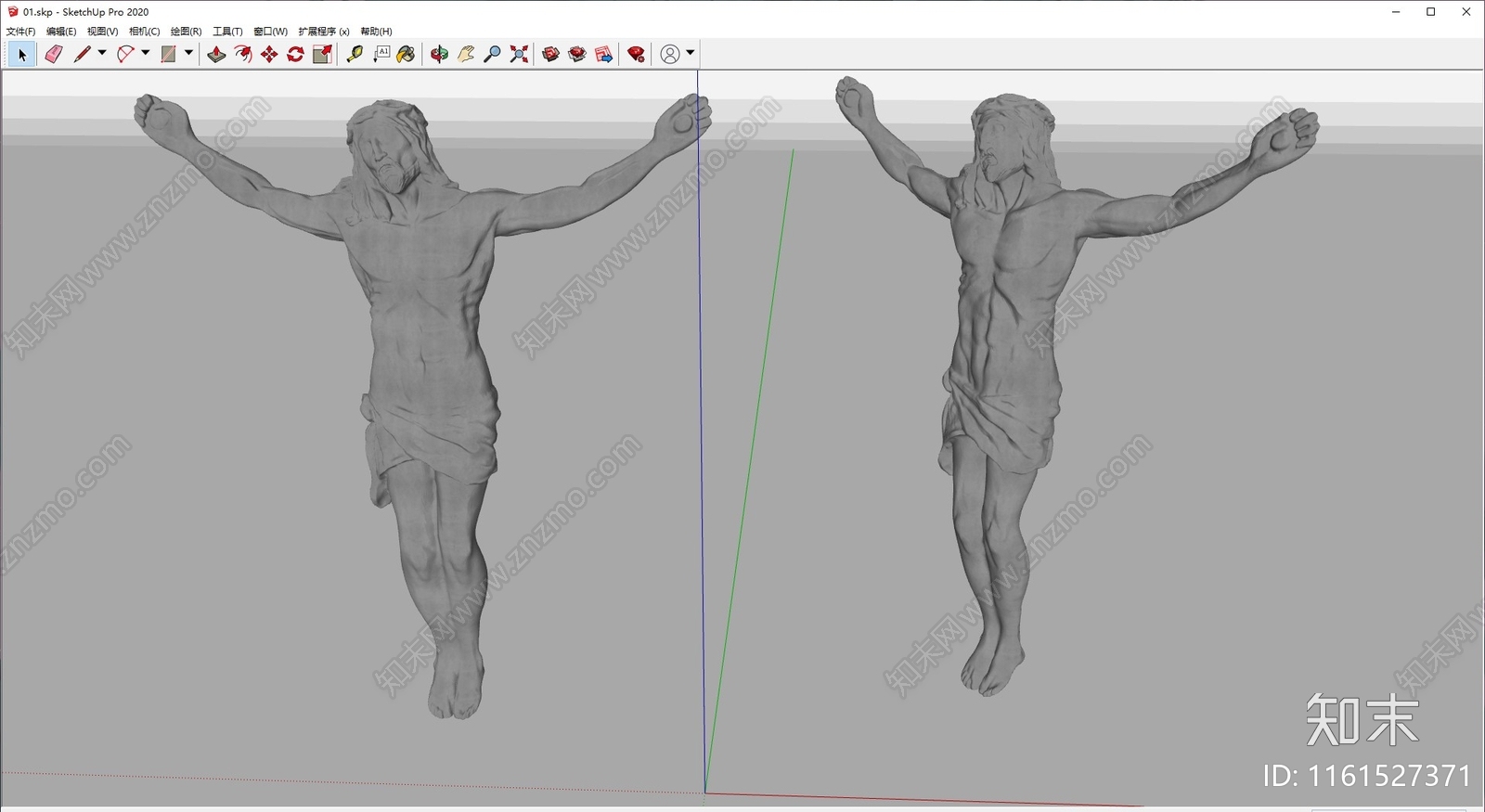Select the Line pencil tool
The width and height of the screenshot is (1485, 812).
[82, 55]
